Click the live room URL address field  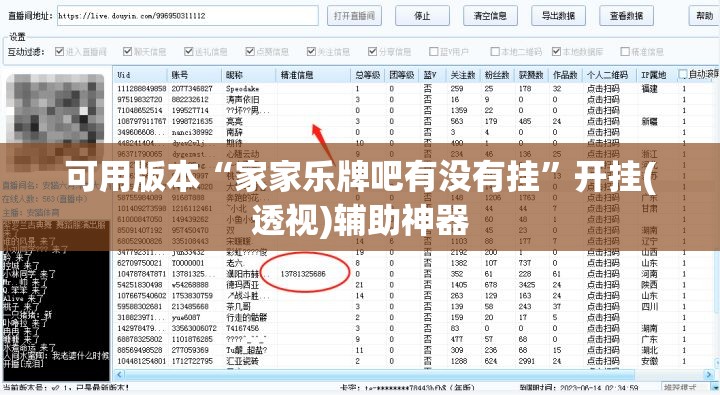pyautogui.click(x=187, y=16)
